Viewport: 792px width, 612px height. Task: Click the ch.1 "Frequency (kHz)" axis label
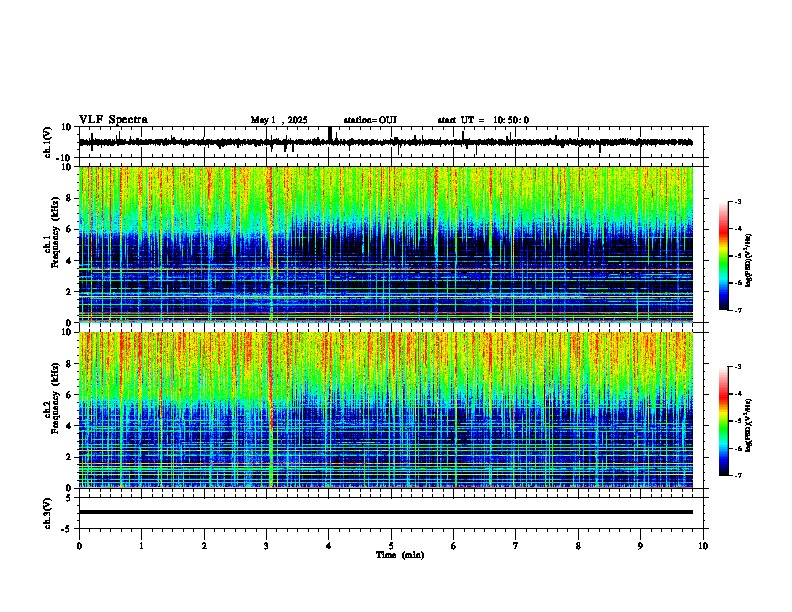point(56,232)
